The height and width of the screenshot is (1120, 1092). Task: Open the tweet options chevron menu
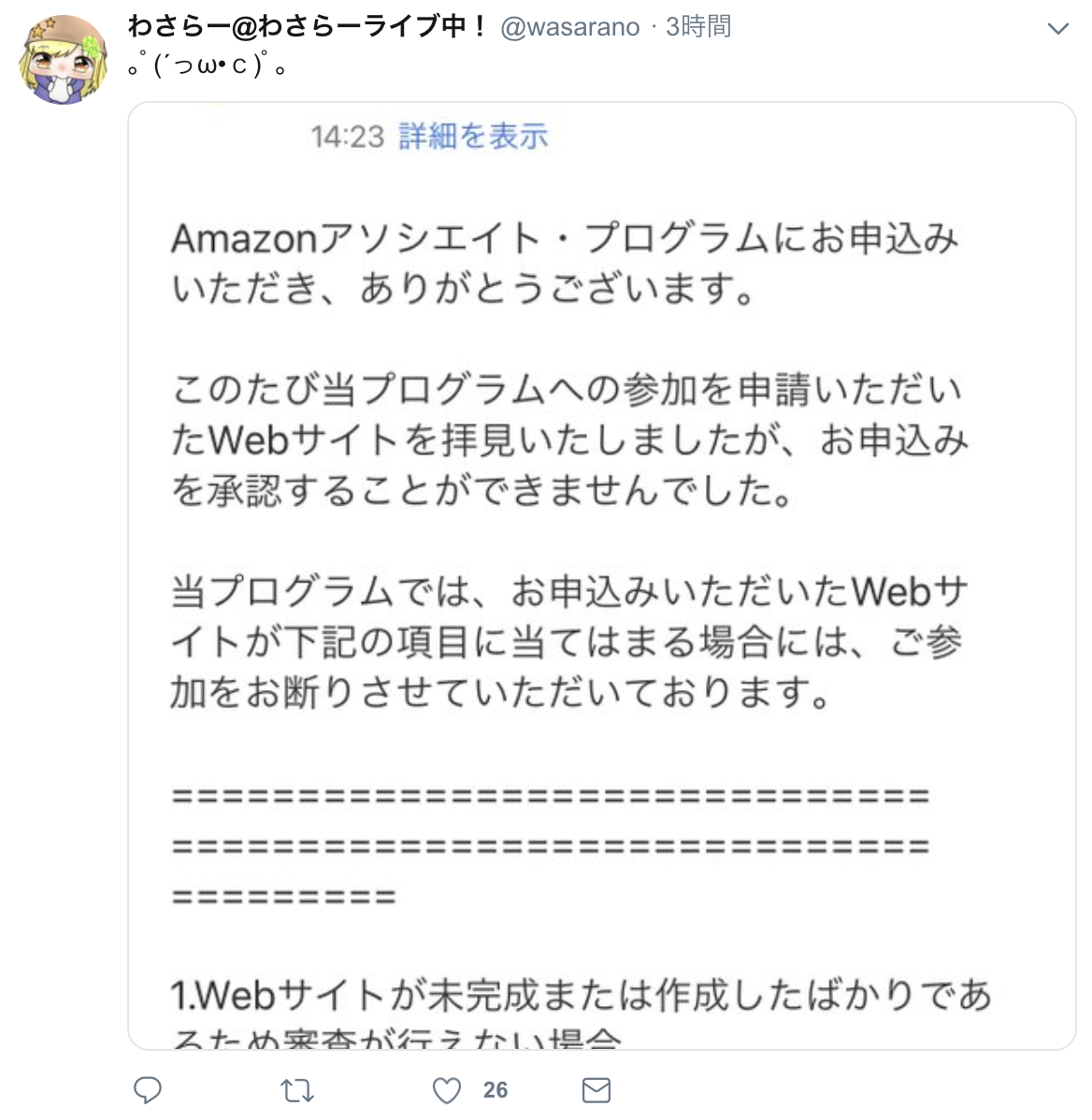[1057, 29]
